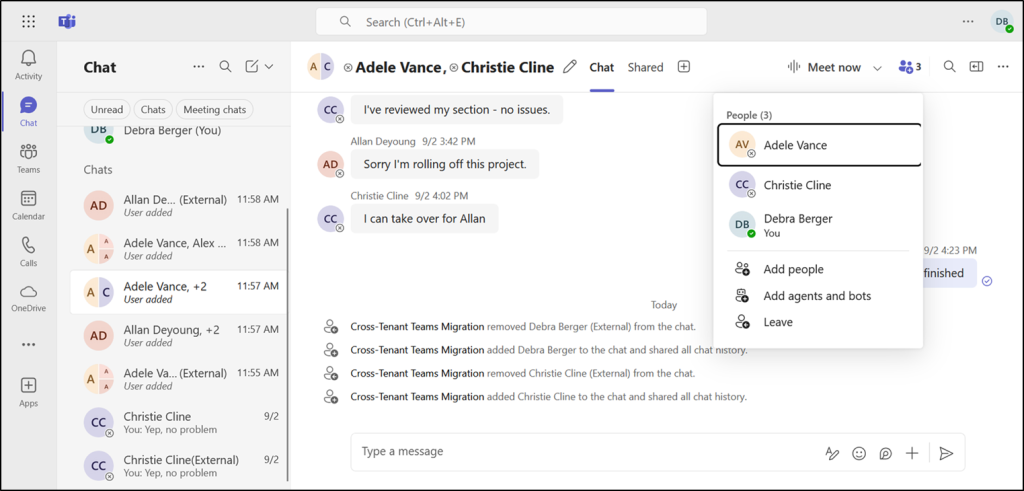Image resolution: width=1024 pixels, height=491 pixels.
Task: Select Debra Berger in People list
Action: click(819, 225)
